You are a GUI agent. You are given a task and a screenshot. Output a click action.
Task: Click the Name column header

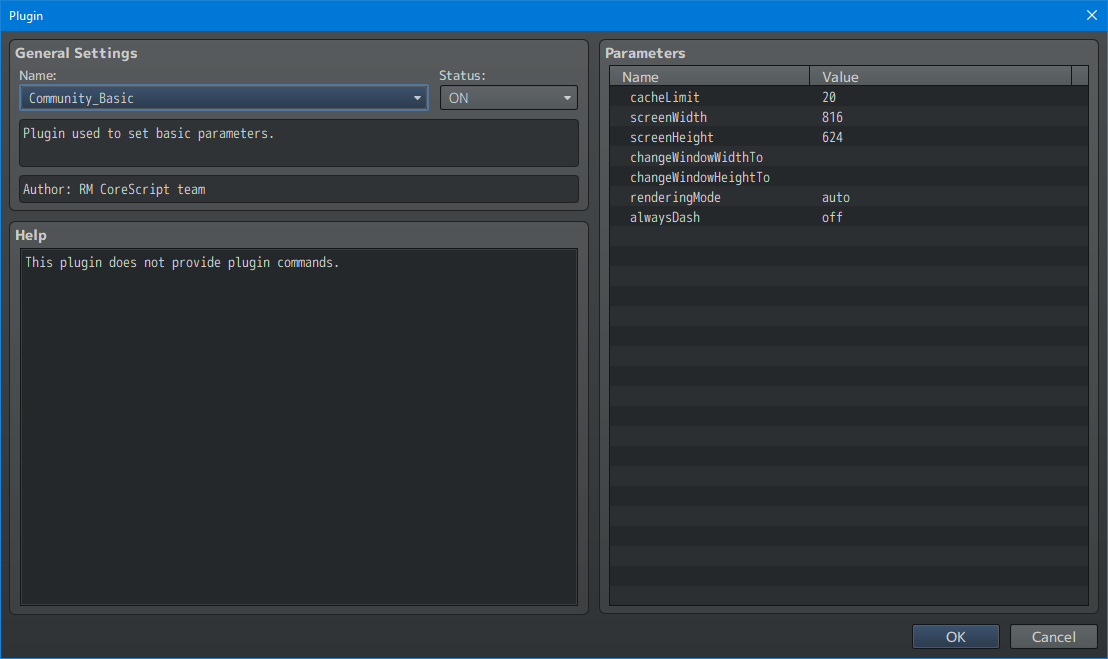[x=709, y=76]
